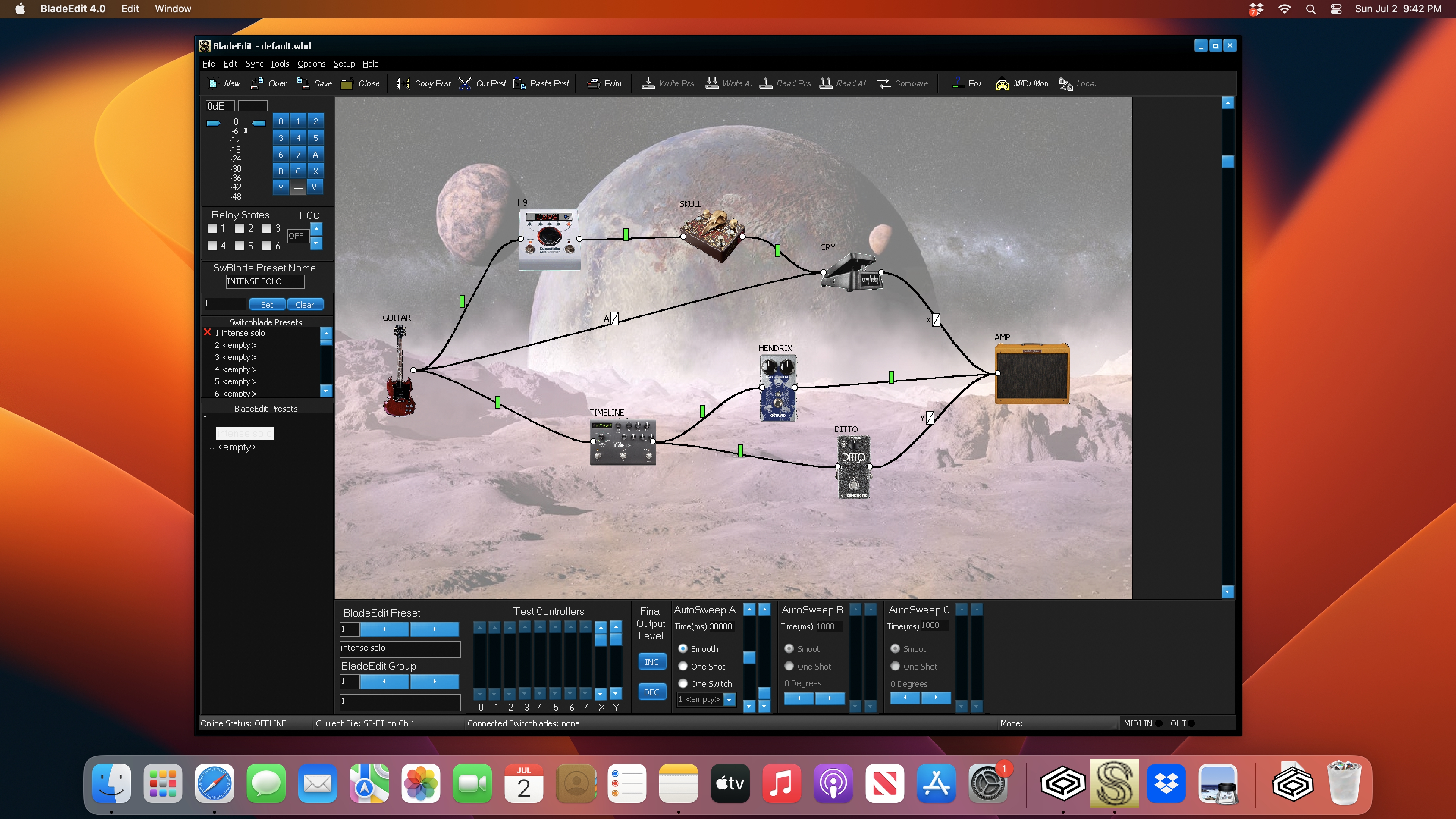Image resolution: width=1456 pixels, height=819 pixels.
Task: Open Dropbox from the dock
Action: tap(1166, 783)
